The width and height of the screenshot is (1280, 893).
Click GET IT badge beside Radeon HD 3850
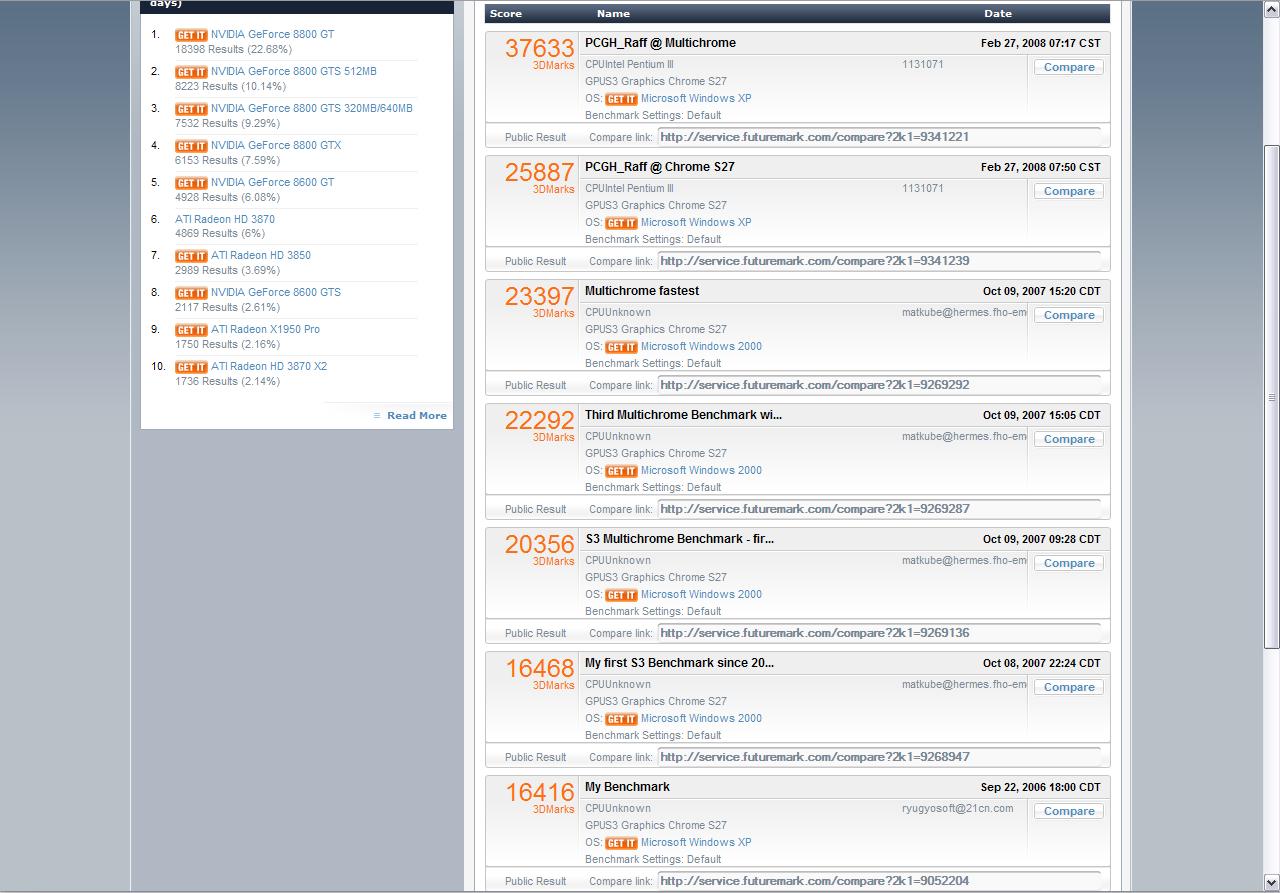coord(191,256)
